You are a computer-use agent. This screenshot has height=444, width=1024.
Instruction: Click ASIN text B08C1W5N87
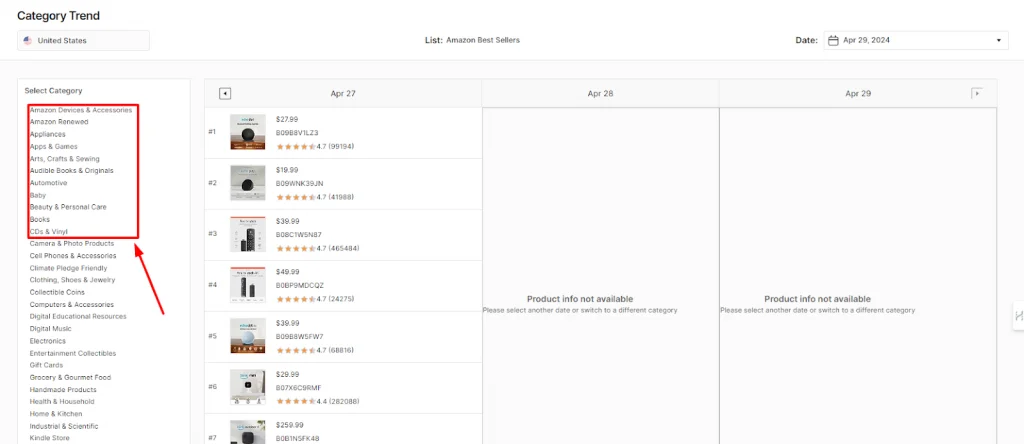click(298, 234)
